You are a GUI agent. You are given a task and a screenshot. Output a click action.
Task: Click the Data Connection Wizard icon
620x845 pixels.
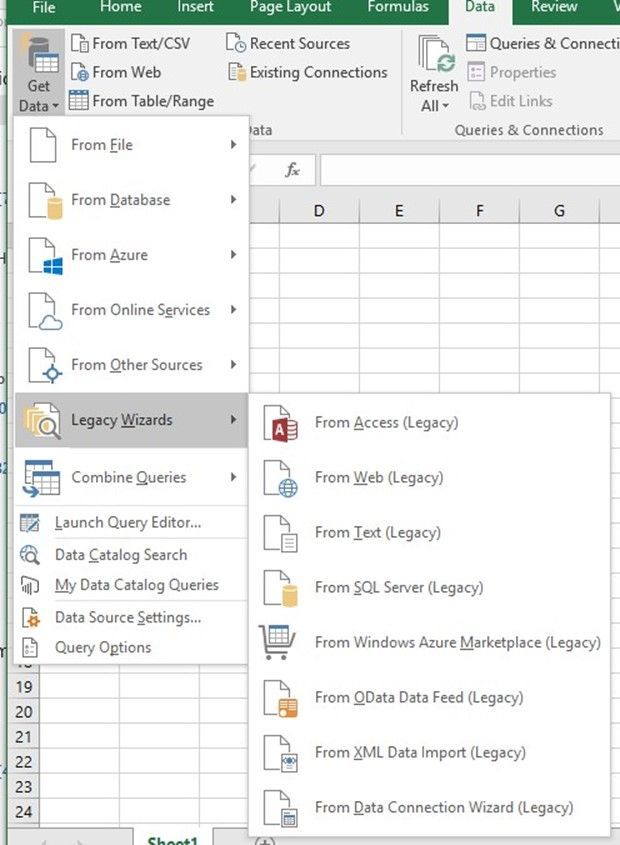[280, 808]
